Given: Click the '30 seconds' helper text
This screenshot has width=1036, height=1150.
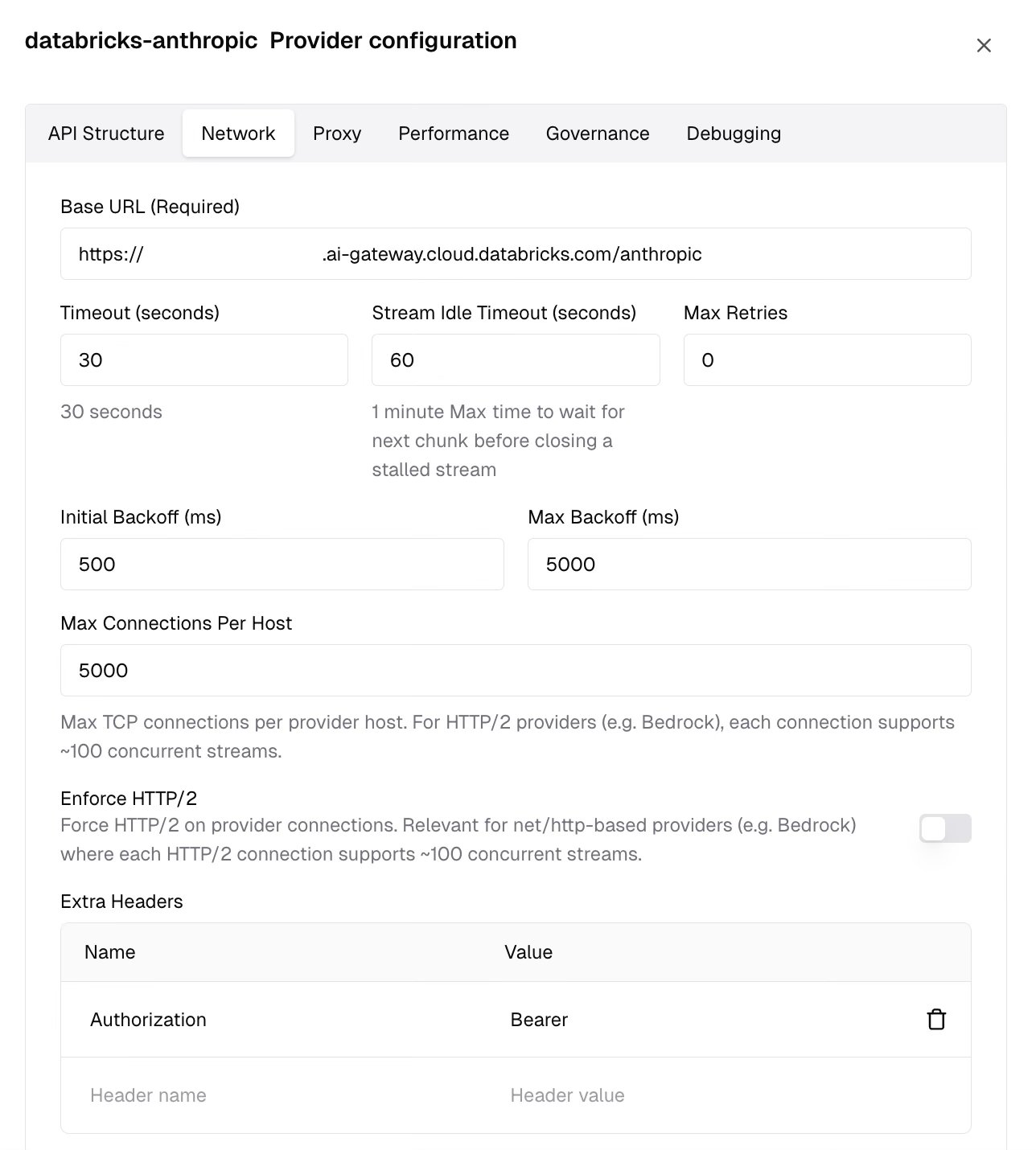Looking at the screenshot, I should [111, 412].
